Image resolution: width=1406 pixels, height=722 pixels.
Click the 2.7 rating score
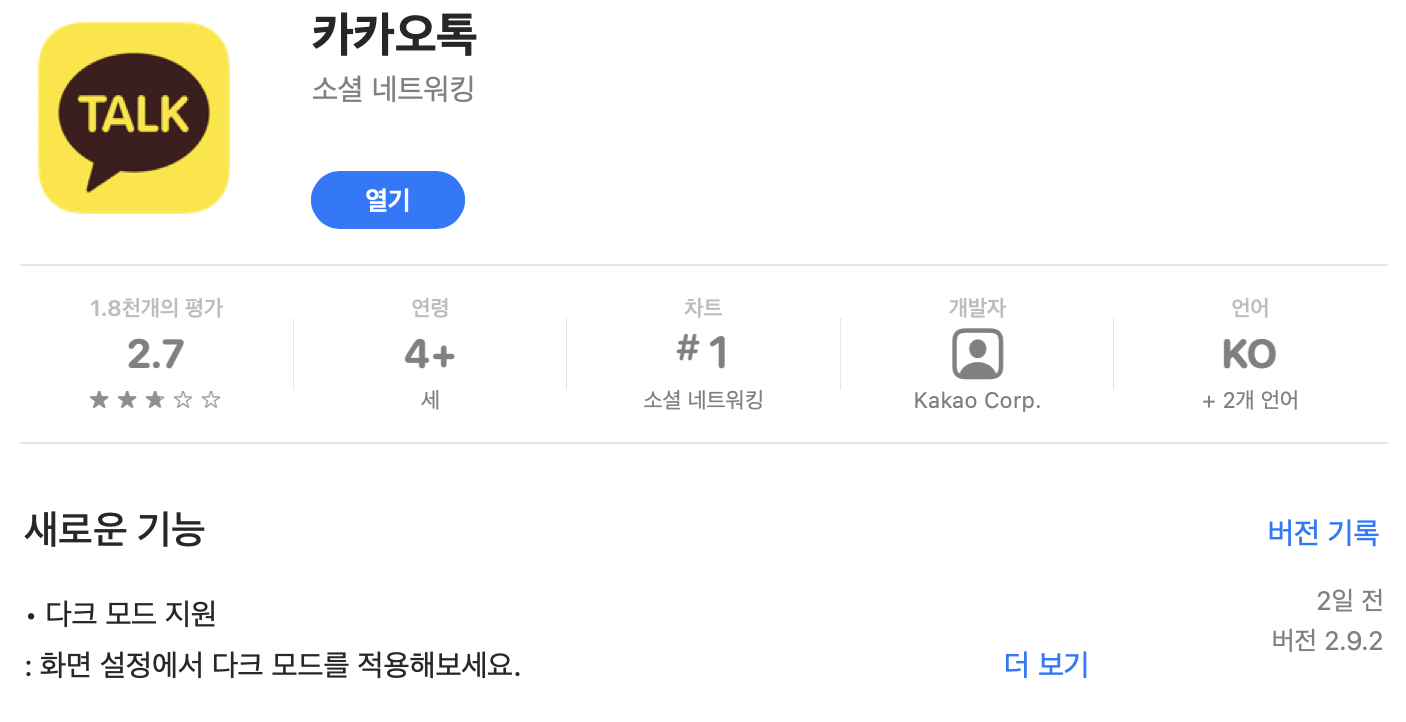(x=155, y=354)
